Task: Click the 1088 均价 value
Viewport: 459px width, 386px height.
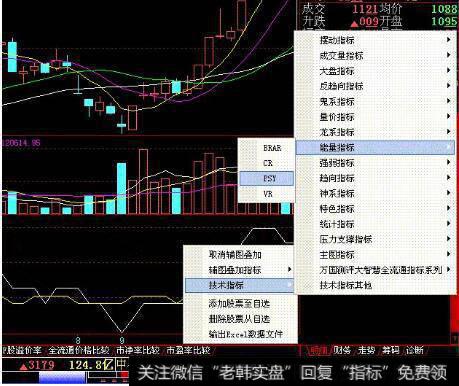Action: pos(444,9)
